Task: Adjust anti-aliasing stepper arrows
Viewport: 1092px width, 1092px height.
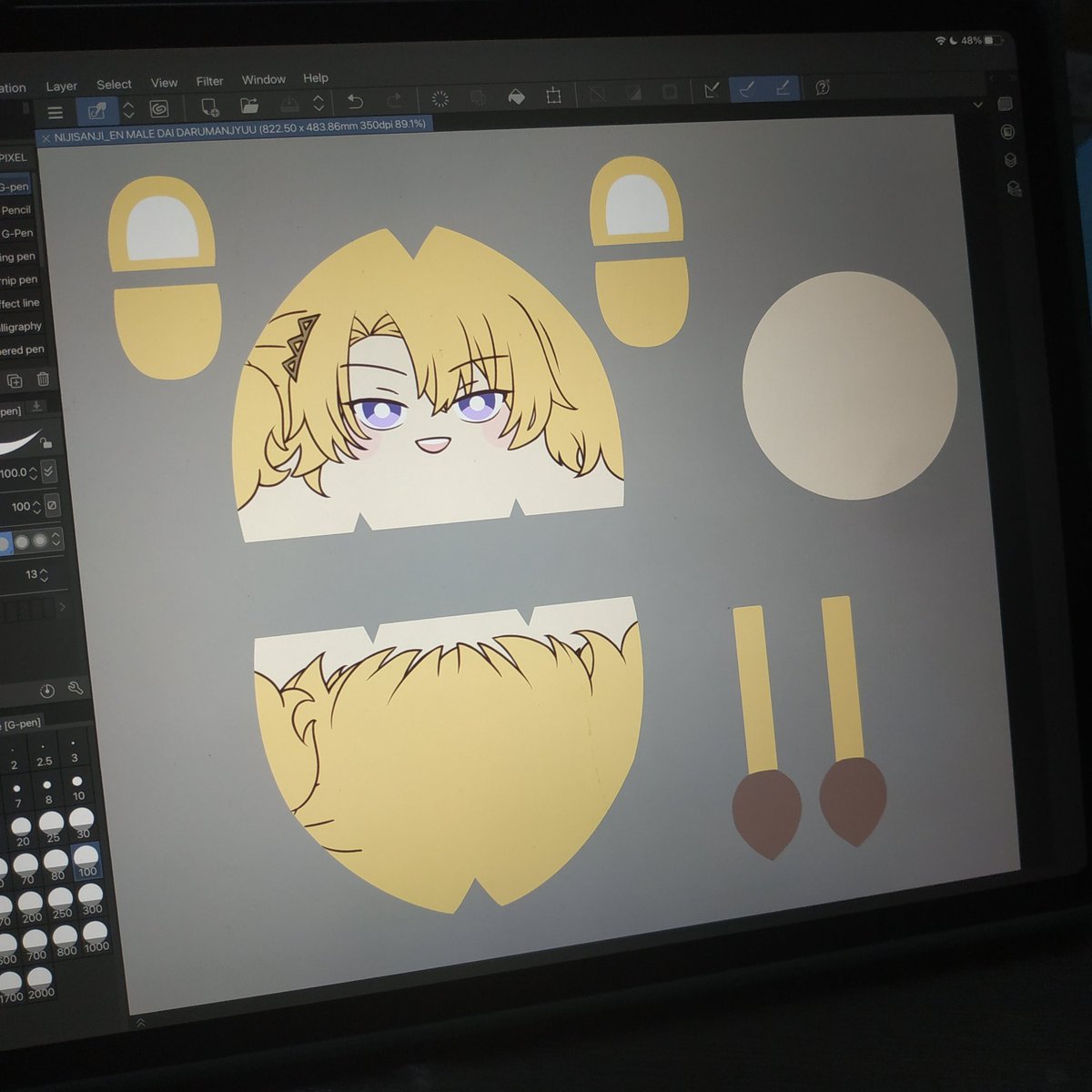Action: tap(56, 540)
